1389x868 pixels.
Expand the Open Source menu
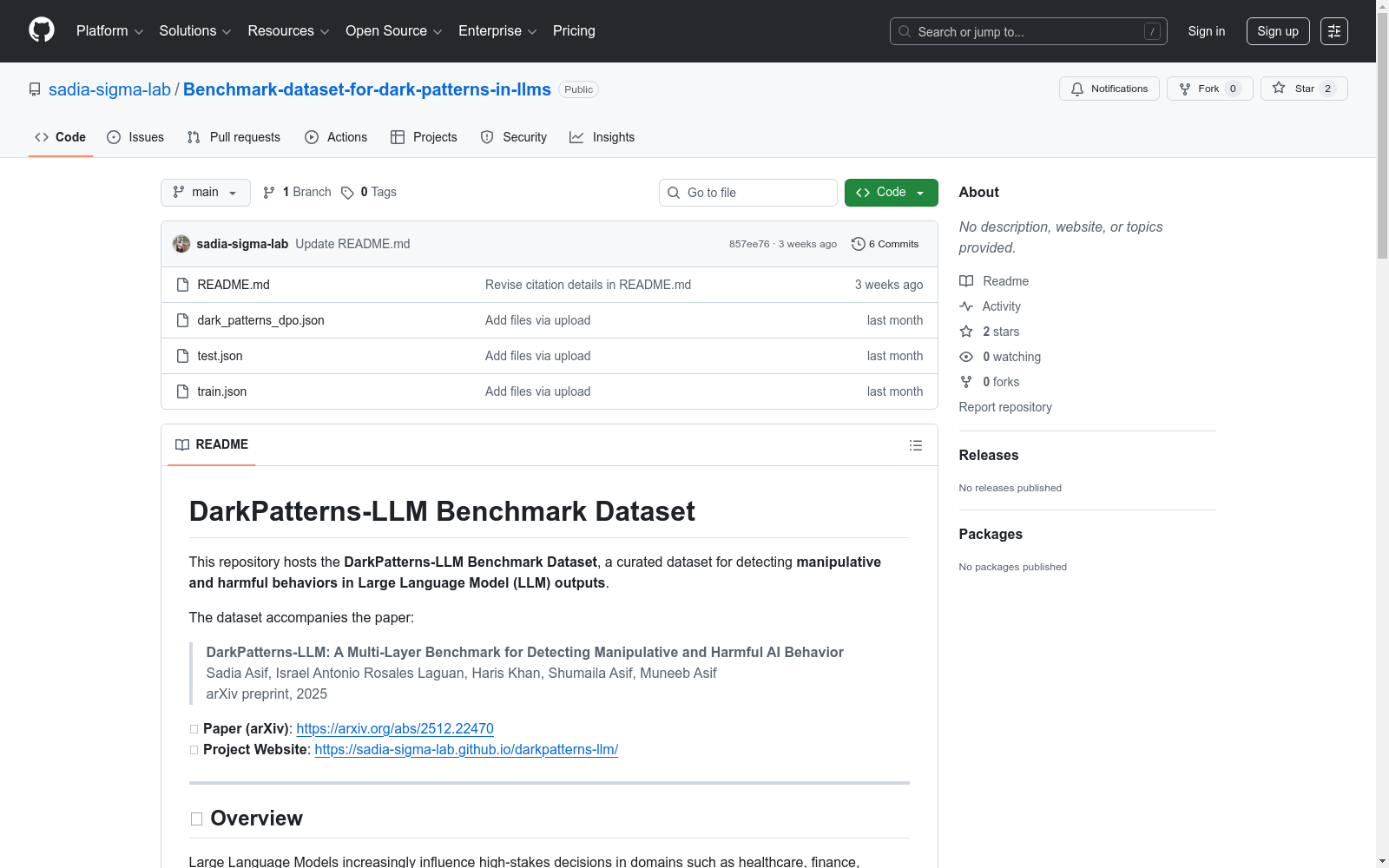tap(394, 31)
